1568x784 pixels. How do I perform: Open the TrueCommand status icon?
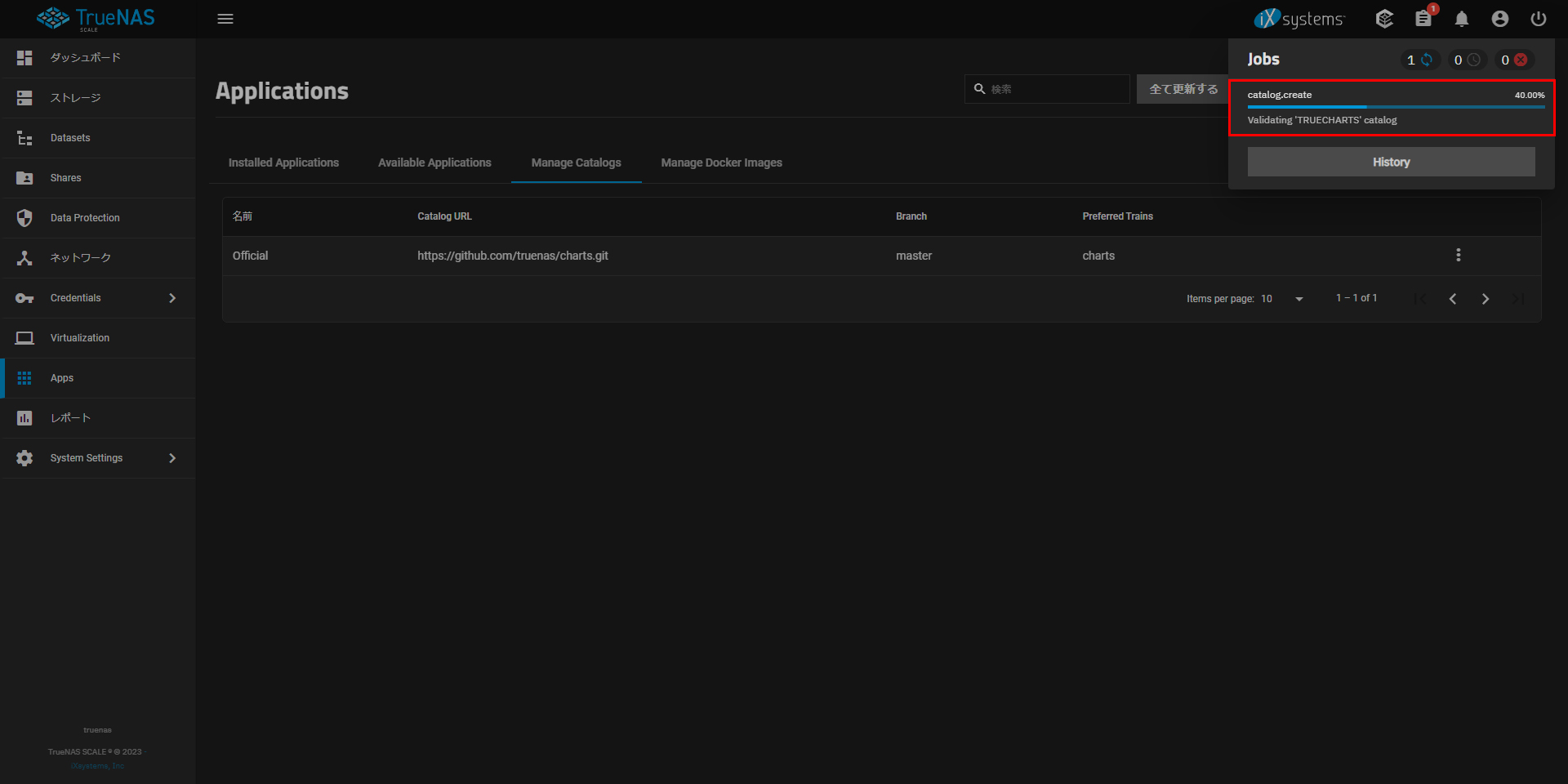tap(1384, 19)
